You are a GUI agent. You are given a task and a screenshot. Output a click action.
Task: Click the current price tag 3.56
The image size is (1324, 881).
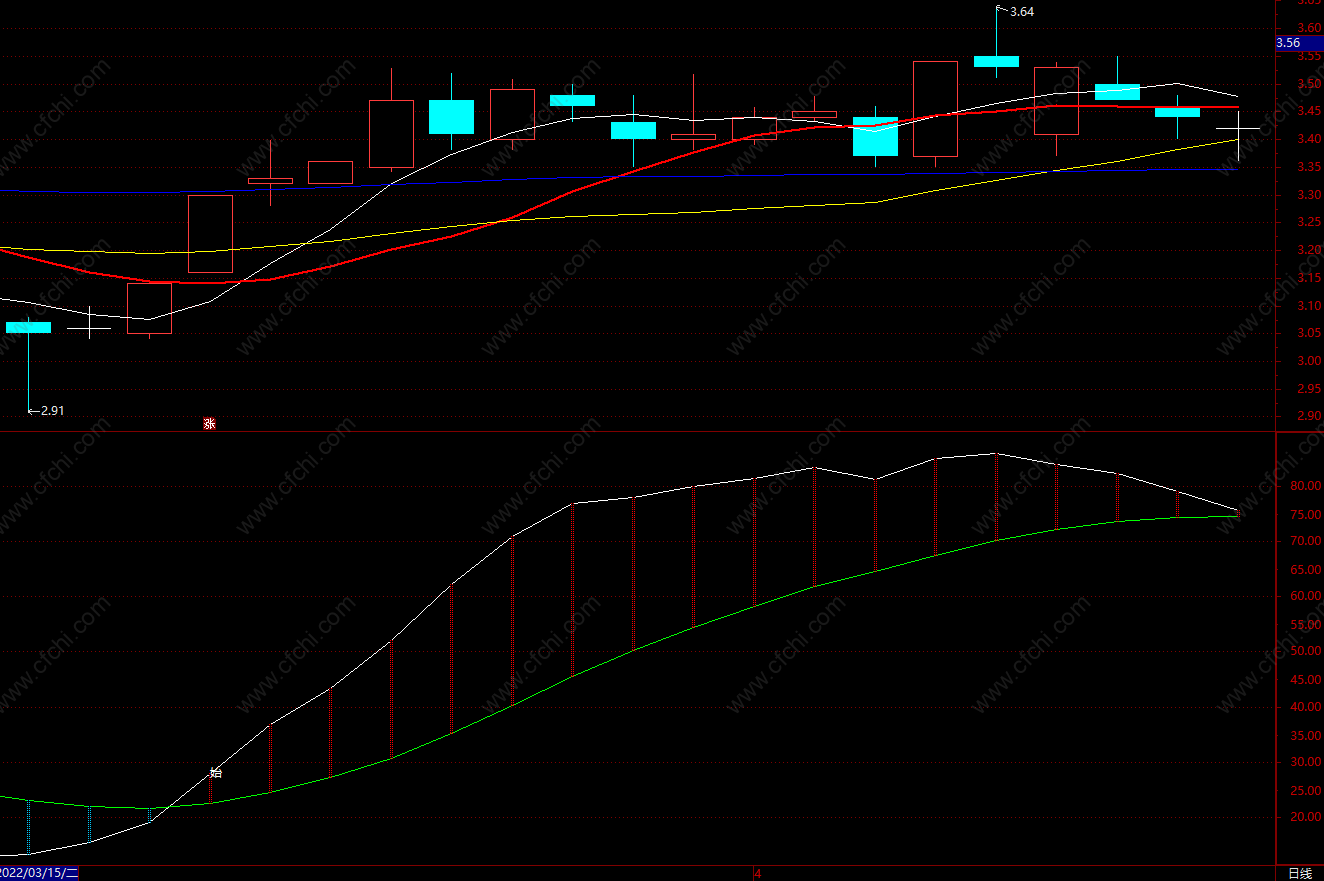pos(1300,43)
